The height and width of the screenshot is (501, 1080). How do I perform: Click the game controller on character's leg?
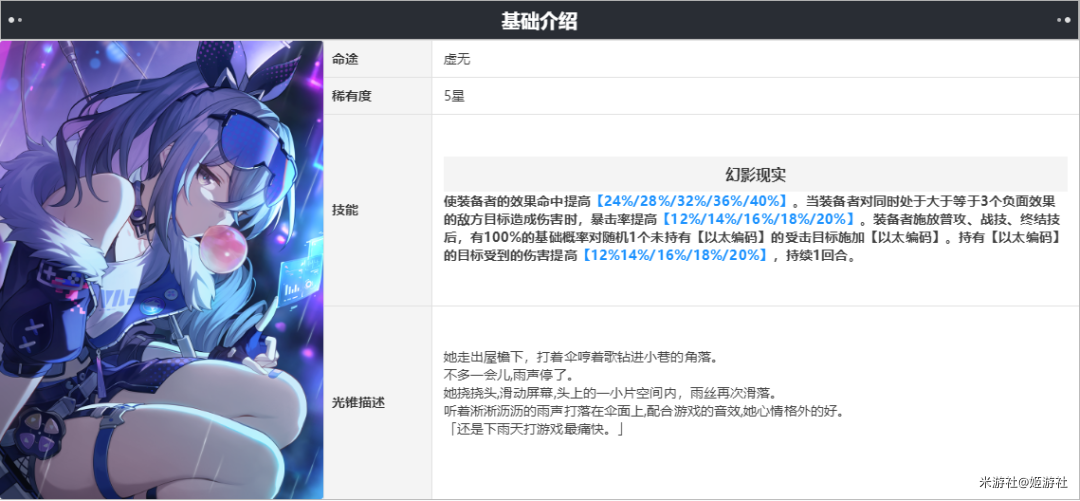(43, 431)
